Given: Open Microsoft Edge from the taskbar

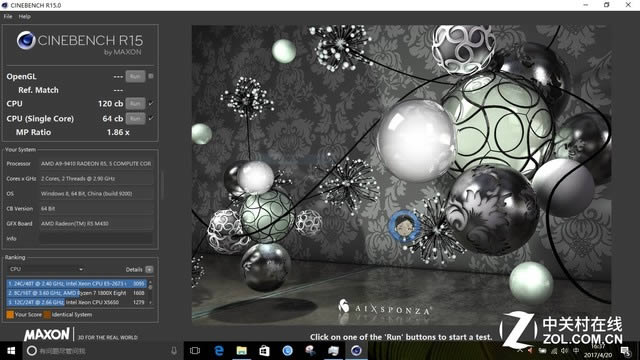Looking at the screenshot, I should pos(219,351).
